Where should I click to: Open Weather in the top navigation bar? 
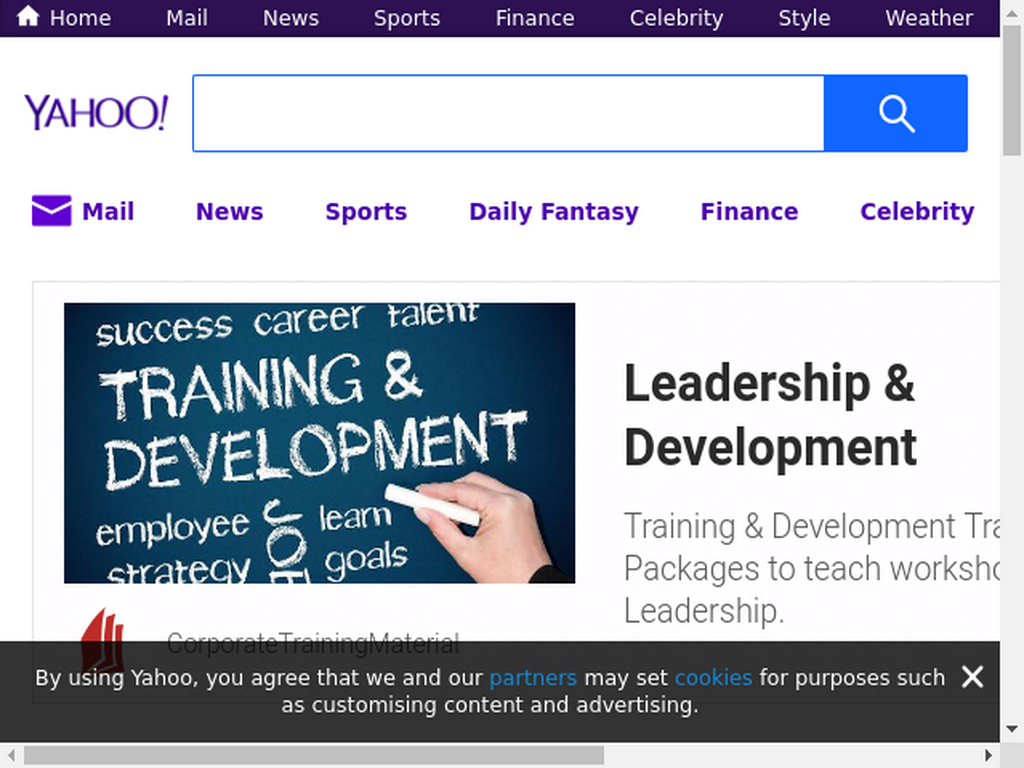pyautogui.click(x=929, y=18)
